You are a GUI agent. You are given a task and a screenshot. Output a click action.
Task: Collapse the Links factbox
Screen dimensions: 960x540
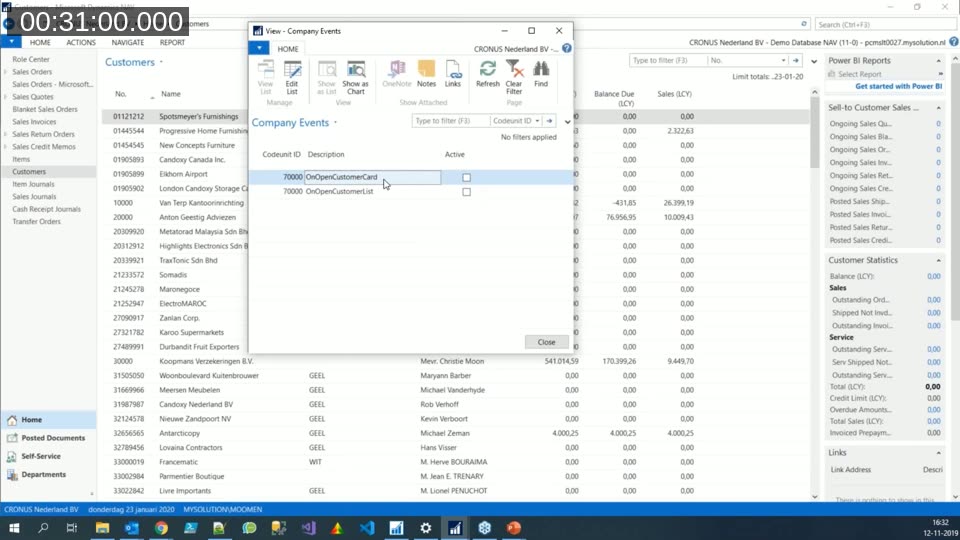point(939,452)
